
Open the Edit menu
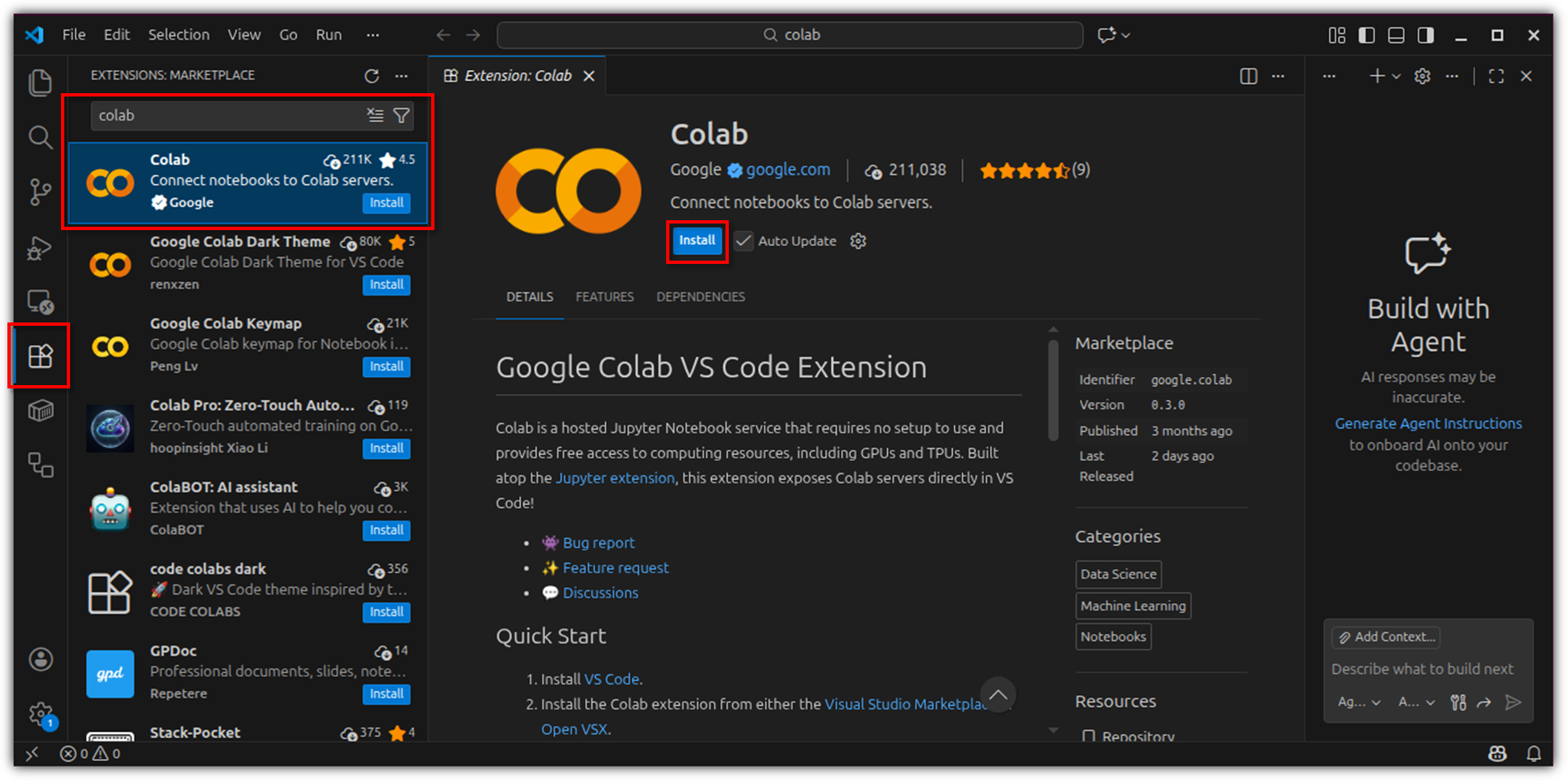116,35
